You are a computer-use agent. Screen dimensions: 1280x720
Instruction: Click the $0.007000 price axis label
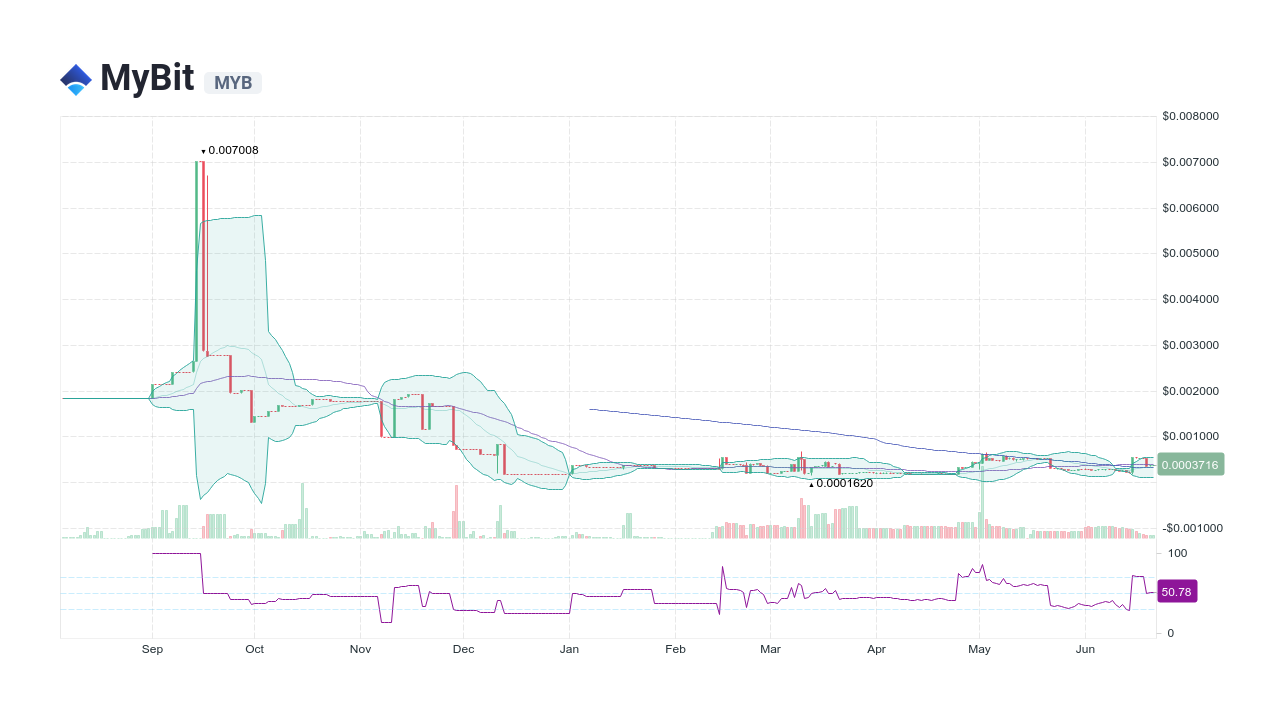coord(1191,162)
